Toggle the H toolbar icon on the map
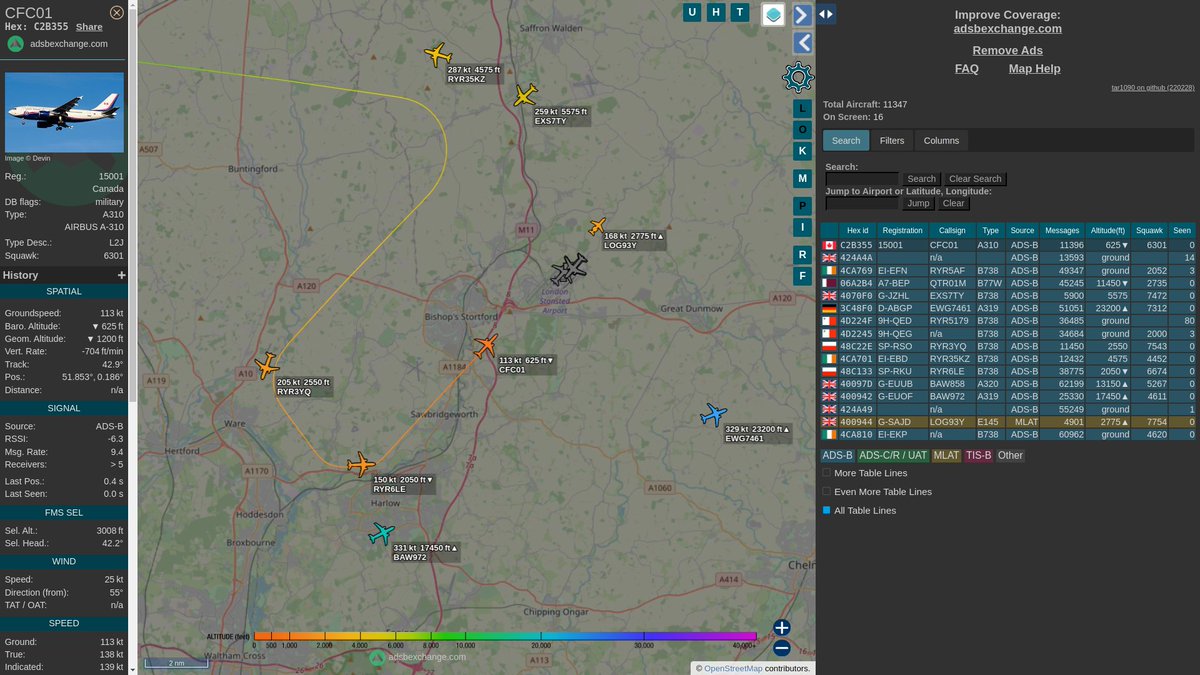Image resolution: width=1200 pixels, height=675 pixels. tap(716, 12)
